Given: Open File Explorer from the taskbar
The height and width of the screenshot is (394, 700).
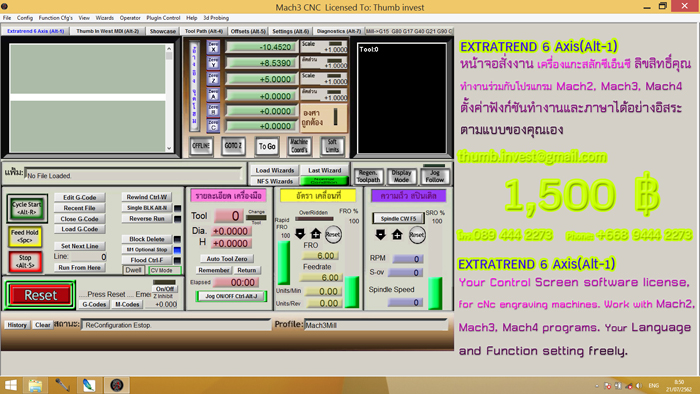Looking at the screenshot, I should point(35,385).
